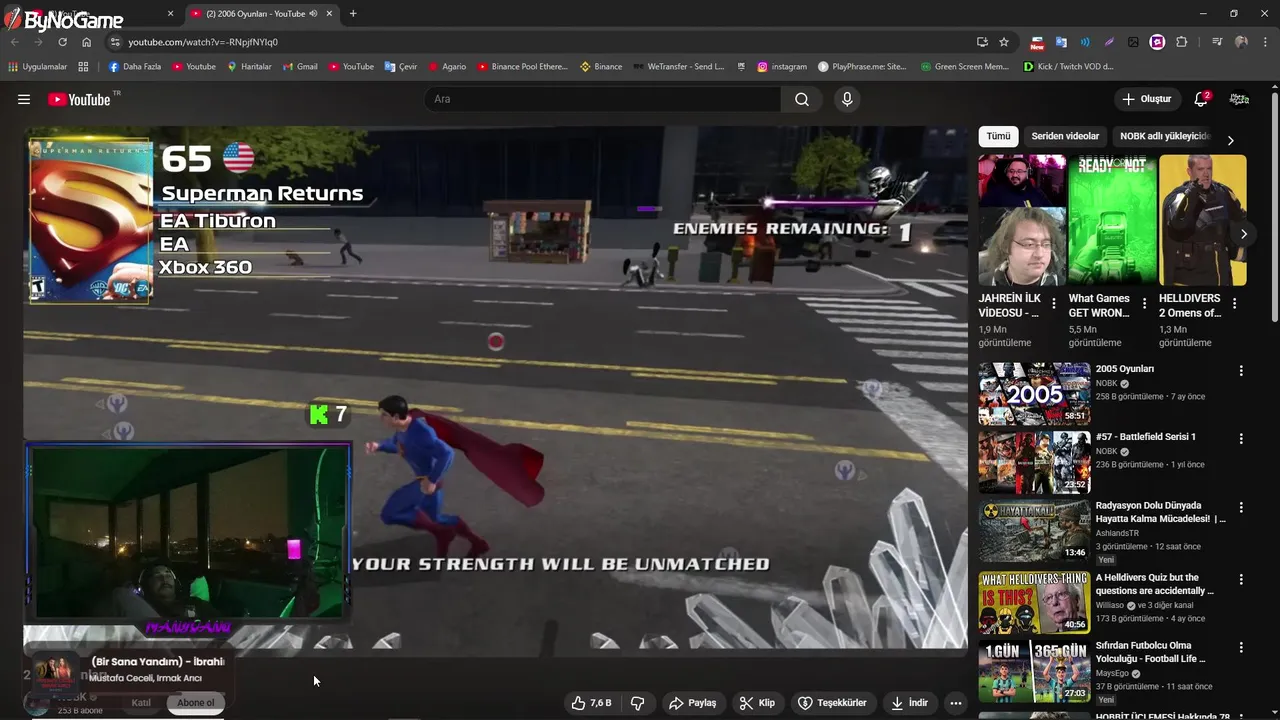Open the Sıfırdan Futbolcu Olma thumbnail
The height and width of the screenshot is (720, 1280).
point(1034,671)
